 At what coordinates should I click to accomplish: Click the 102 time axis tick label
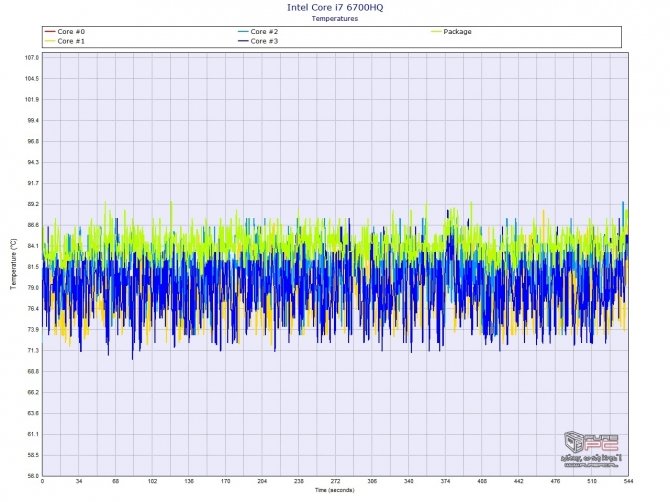click(153, 481)
